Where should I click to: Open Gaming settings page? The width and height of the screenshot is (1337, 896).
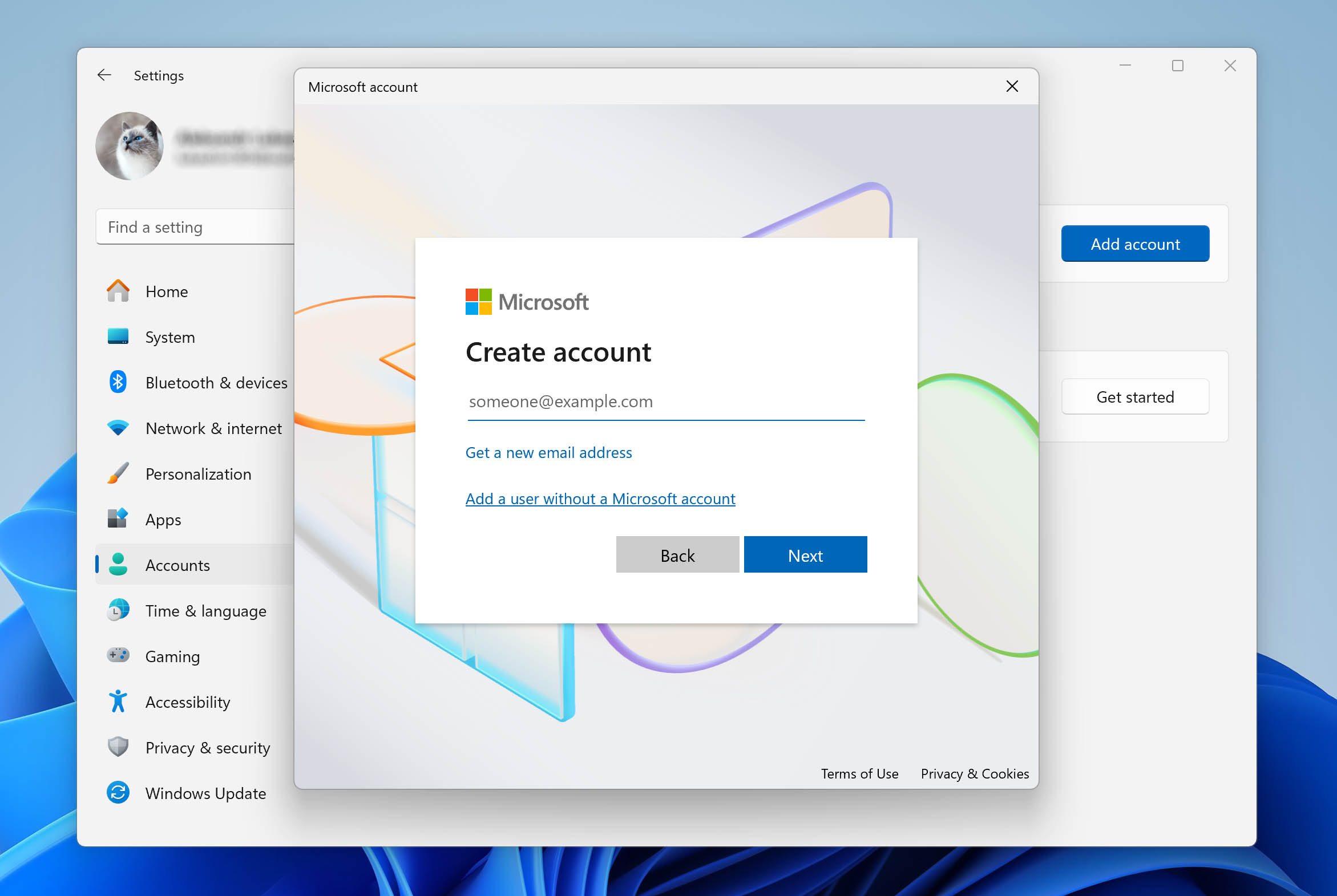tap(195, 656)
